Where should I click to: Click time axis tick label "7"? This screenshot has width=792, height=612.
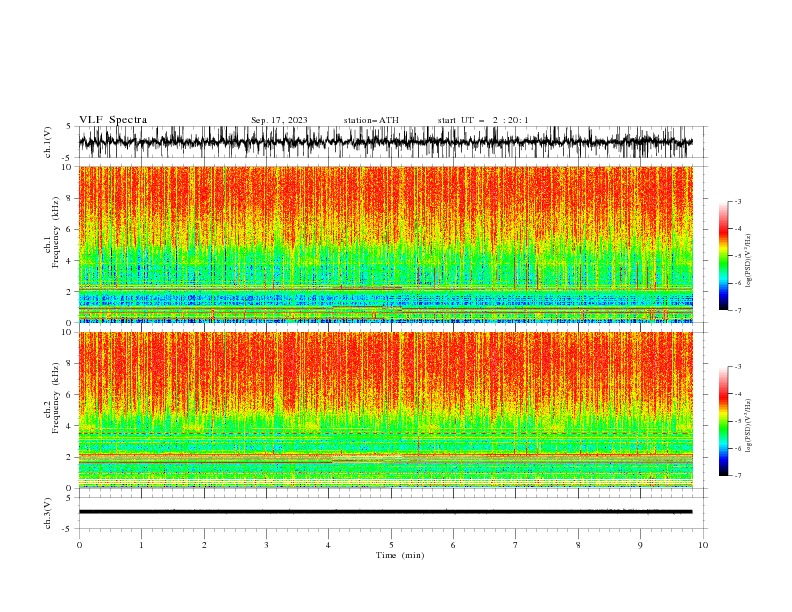(x=516, y=545)
